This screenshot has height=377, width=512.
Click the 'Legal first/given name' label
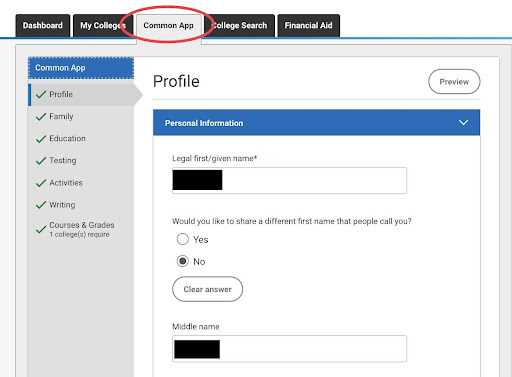(x=214, y=159)
